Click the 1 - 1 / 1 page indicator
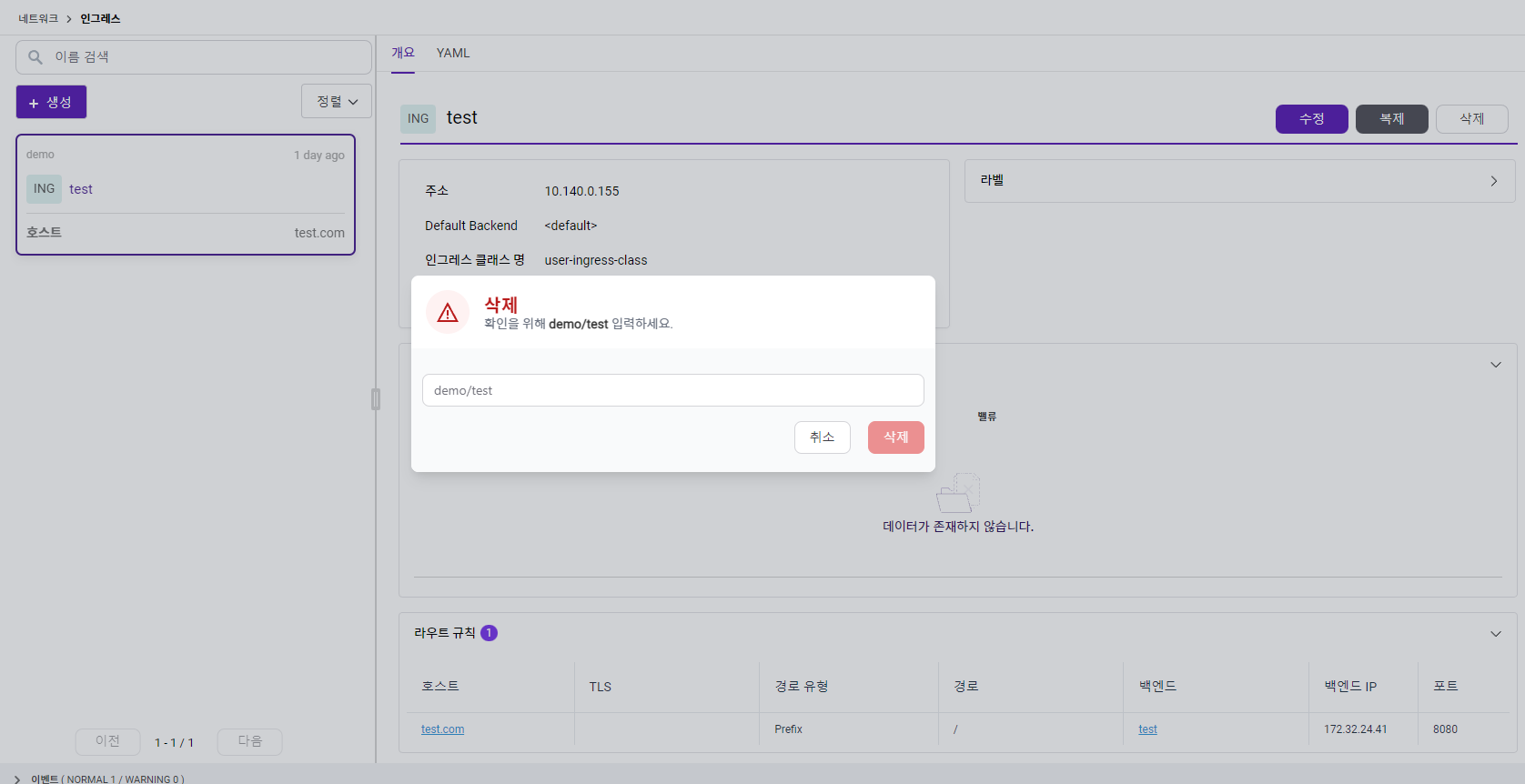Viewport: 1525px width, 784px height. [x=174, y=743]
